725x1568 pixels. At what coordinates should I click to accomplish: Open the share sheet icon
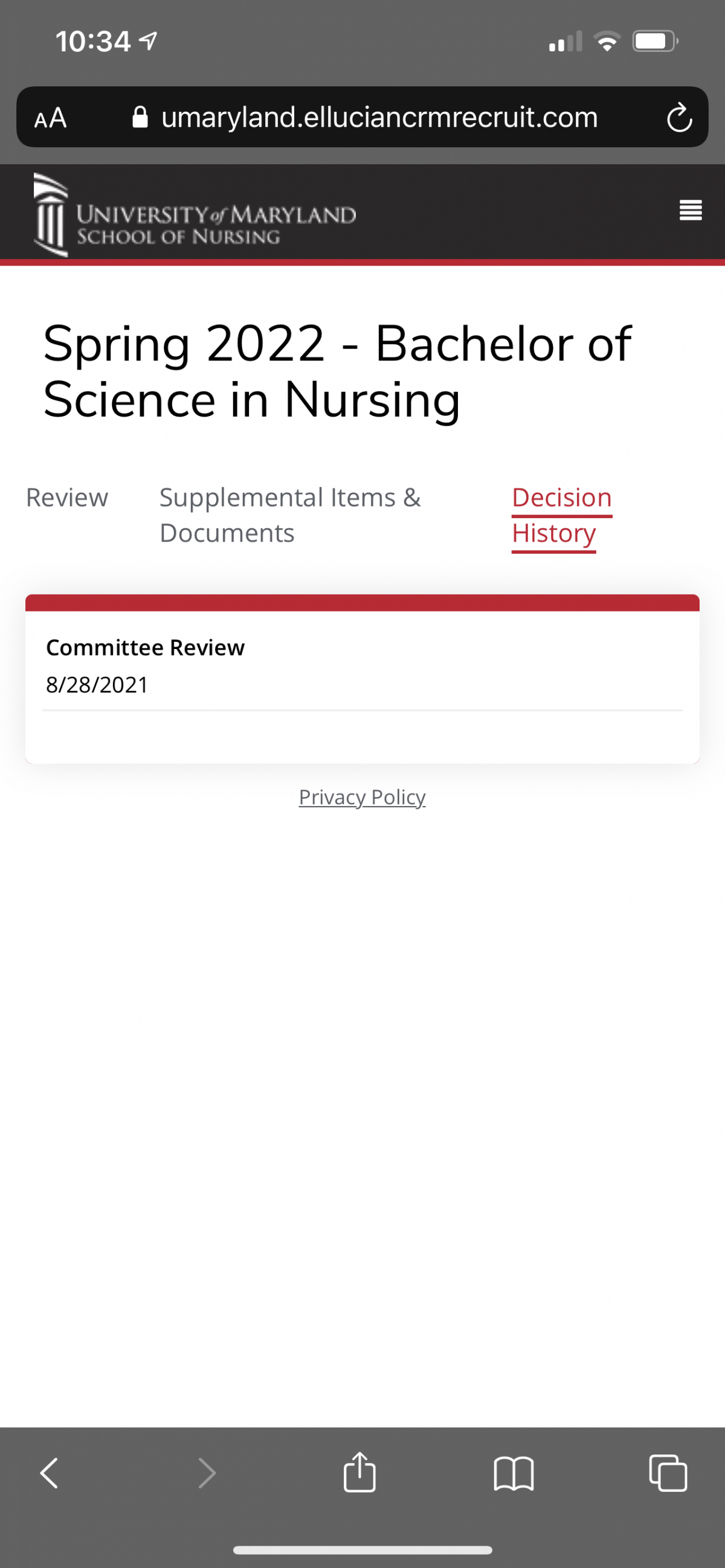[359, 1471]
